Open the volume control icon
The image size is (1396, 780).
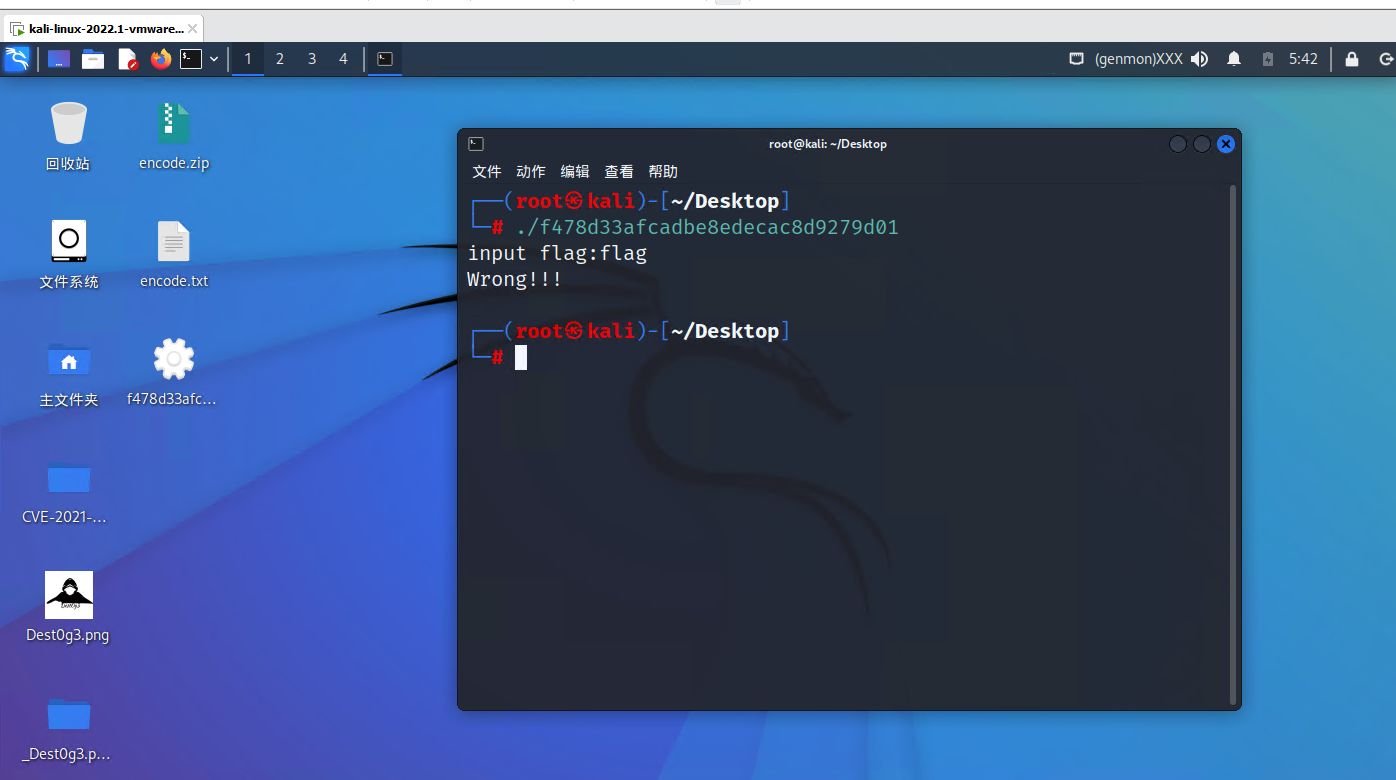[1200, 59]
